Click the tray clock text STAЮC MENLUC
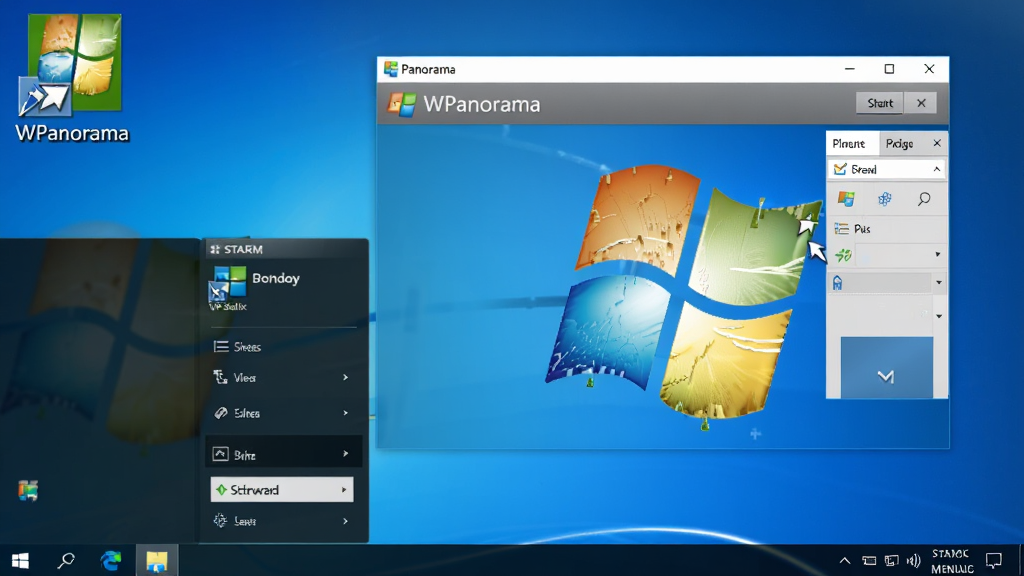 [952, 561]
